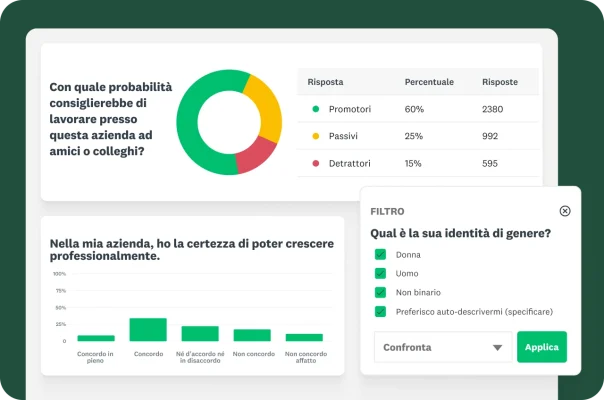
Task: Click the Né d'accordo né in disaccordo bar
Action: click(x=200, y=333)
